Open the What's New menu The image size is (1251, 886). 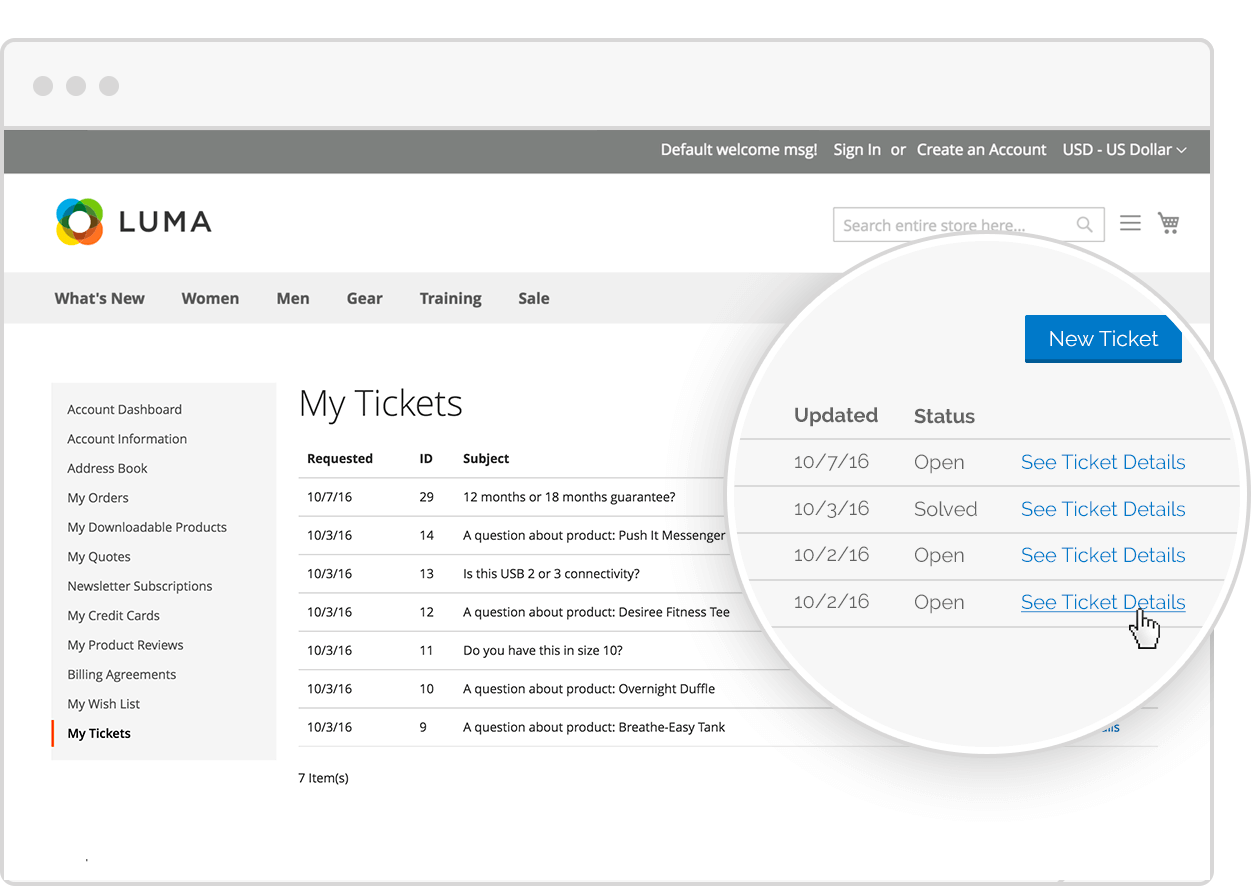click(x=99, y=298)
